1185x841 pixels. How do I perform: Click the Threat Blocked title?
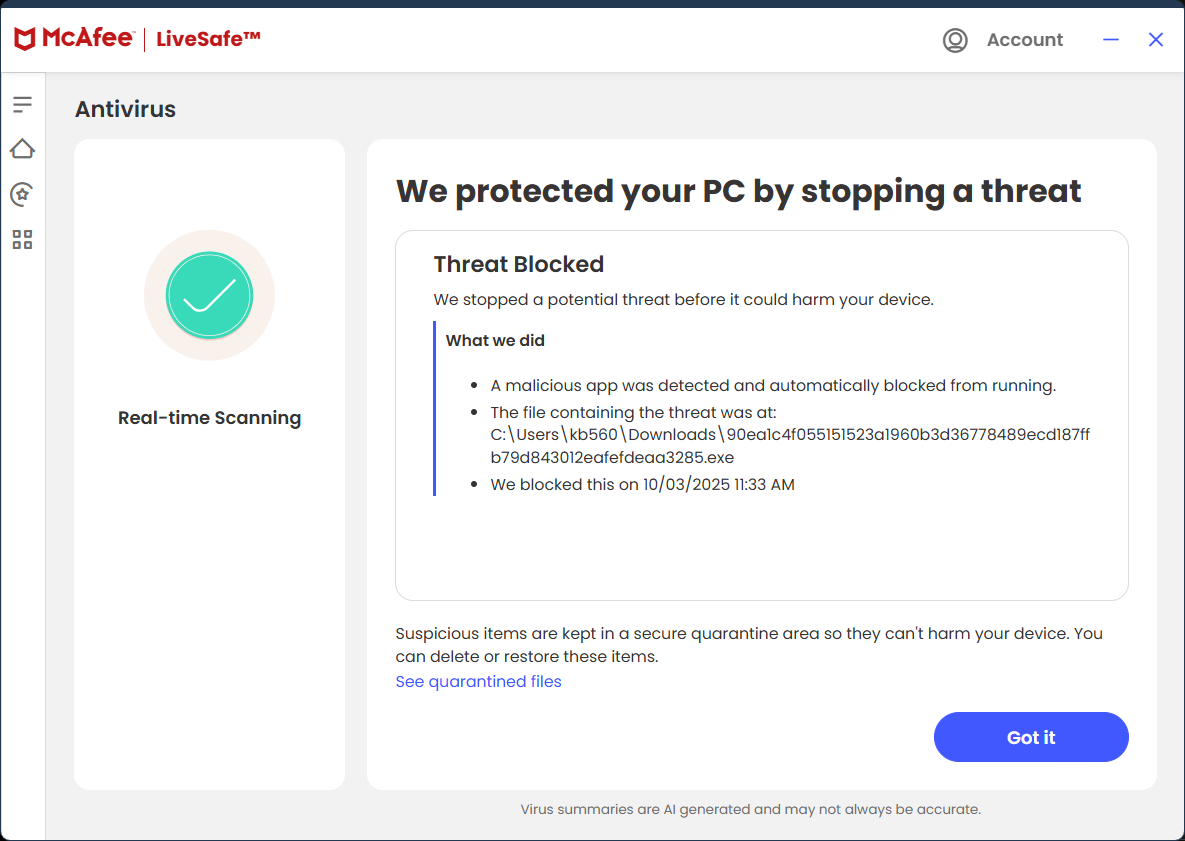518,265
